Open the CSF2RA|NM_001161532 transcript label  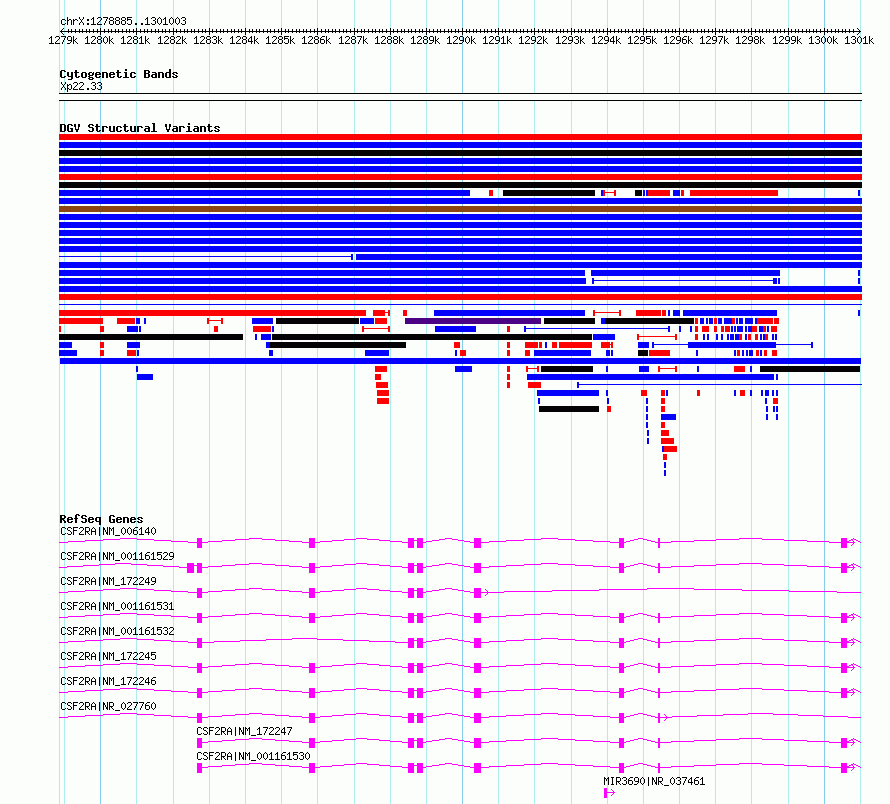click(117, 631)
